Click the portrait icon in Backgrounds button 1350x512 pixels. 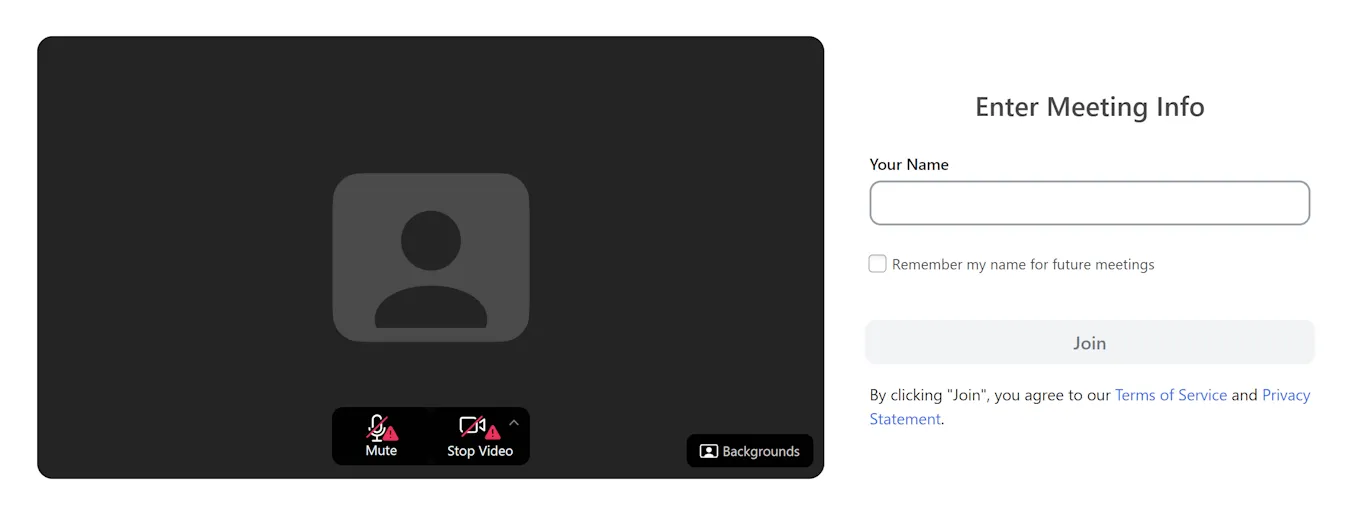[x=708, y=451]
